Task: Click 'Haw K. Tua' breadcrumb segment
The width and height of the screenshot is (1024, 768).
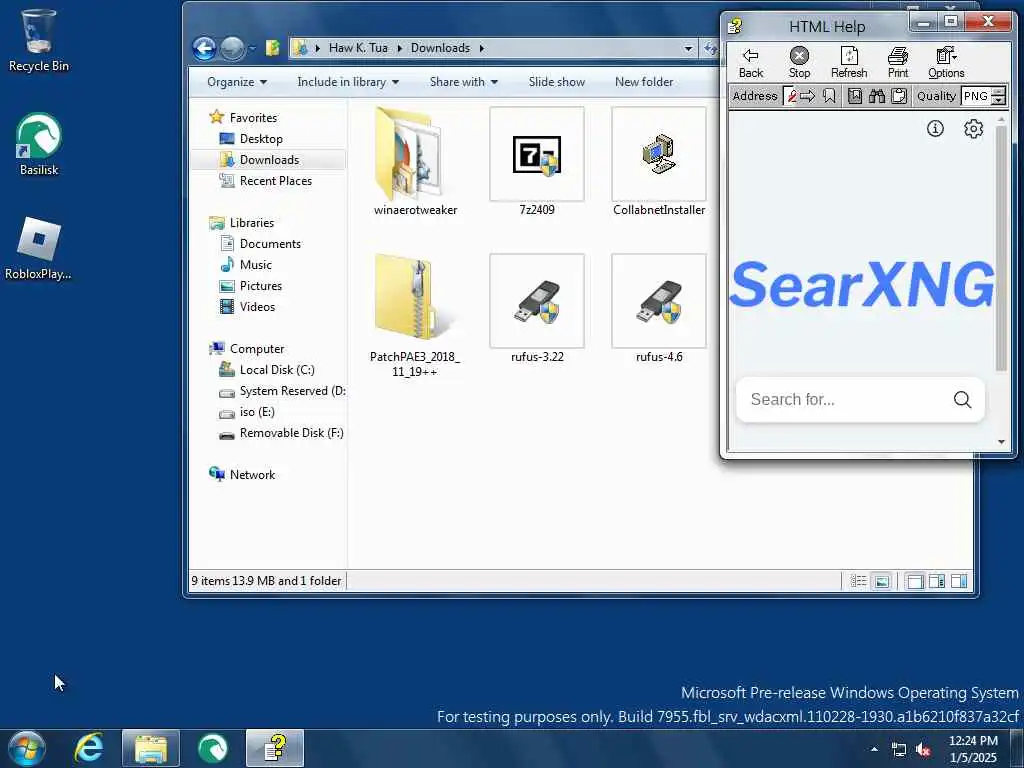Action: [x=358, y=48]
